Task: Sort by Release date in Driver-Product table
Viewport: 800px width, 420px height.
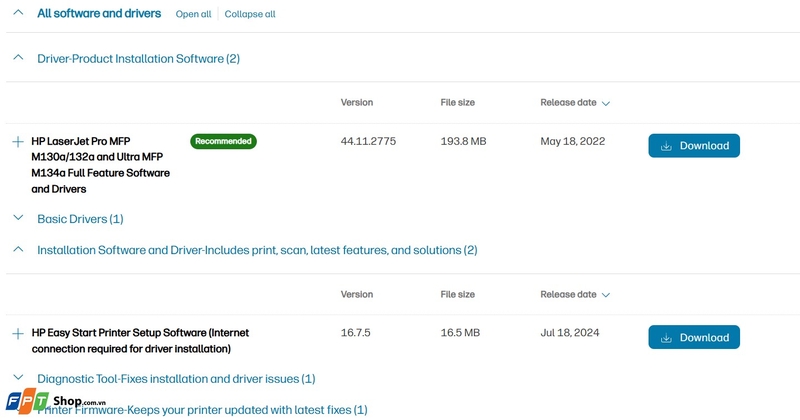Action: [575, 103]
